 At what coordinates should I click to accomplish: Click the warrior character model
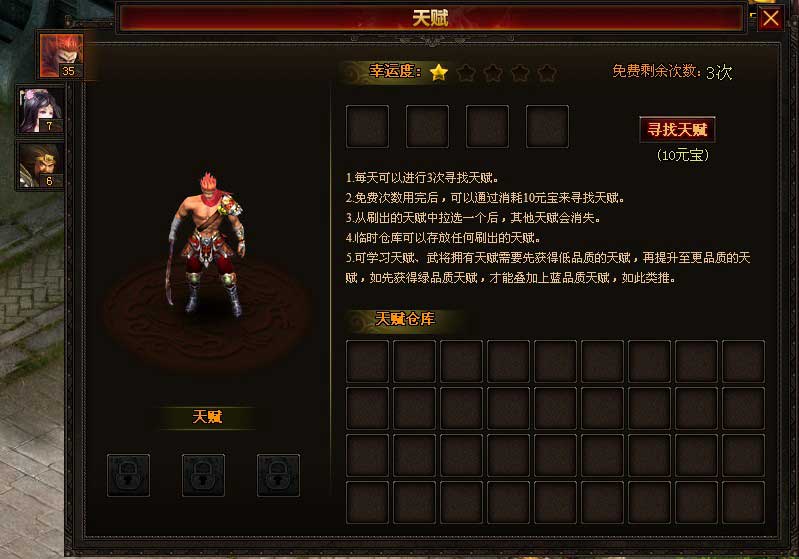pyautogui.click(x=206, y=245)
